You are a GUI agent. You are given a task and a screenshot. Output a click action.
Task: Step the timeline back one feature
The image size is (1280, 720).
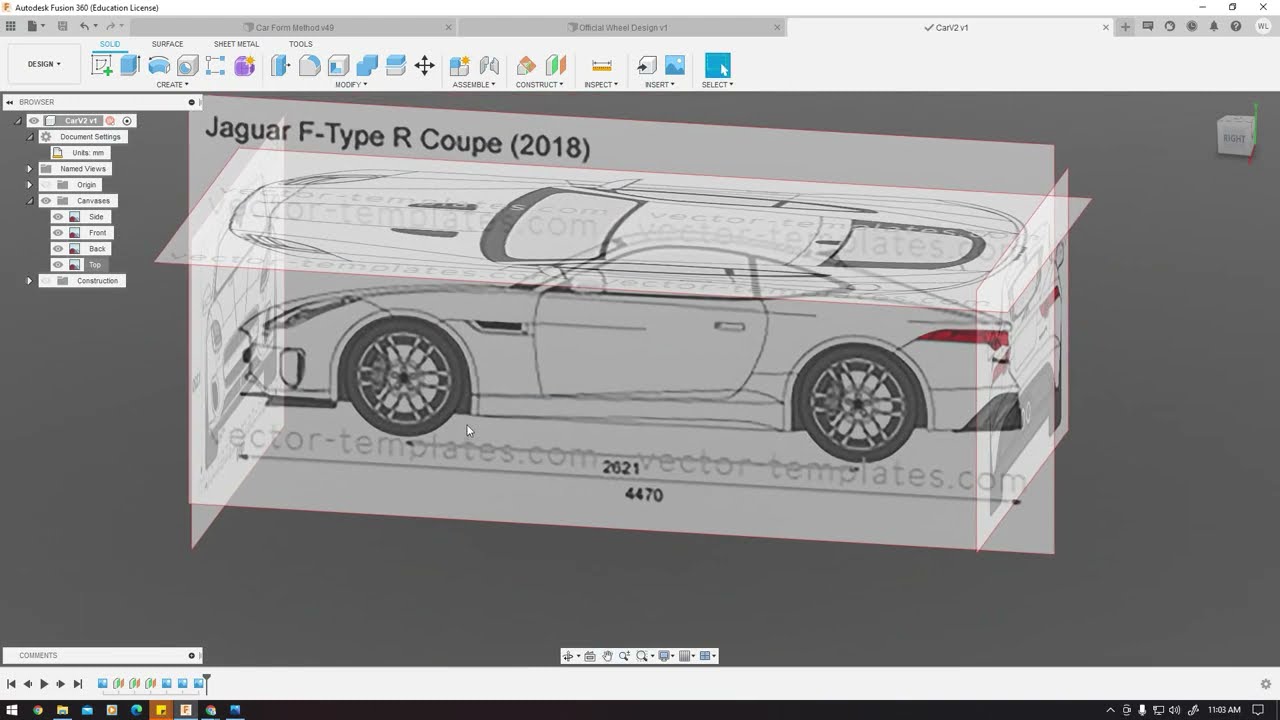tap(27, 684)
